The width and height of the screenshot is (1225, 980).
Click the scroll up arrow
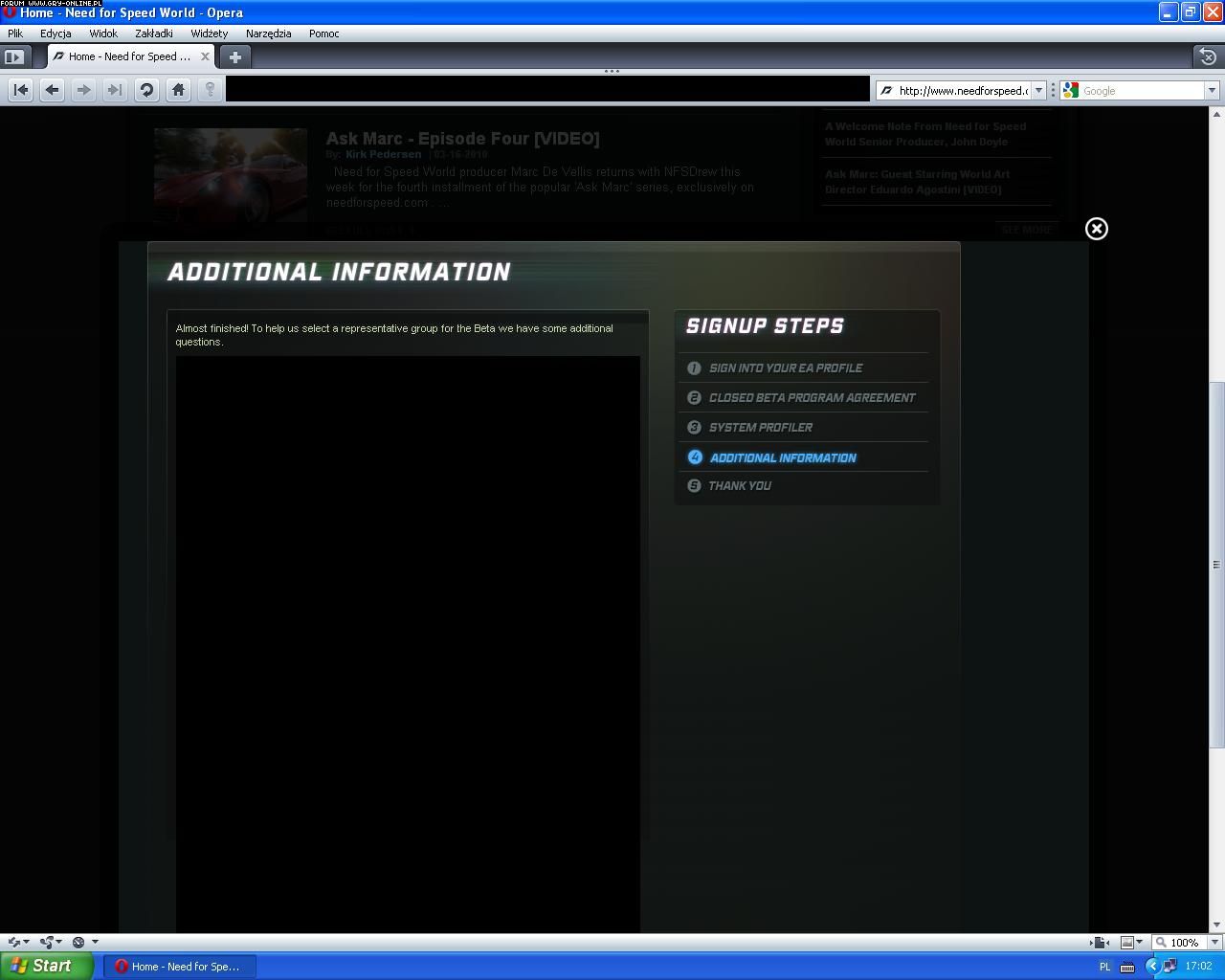coord(1217,114)
